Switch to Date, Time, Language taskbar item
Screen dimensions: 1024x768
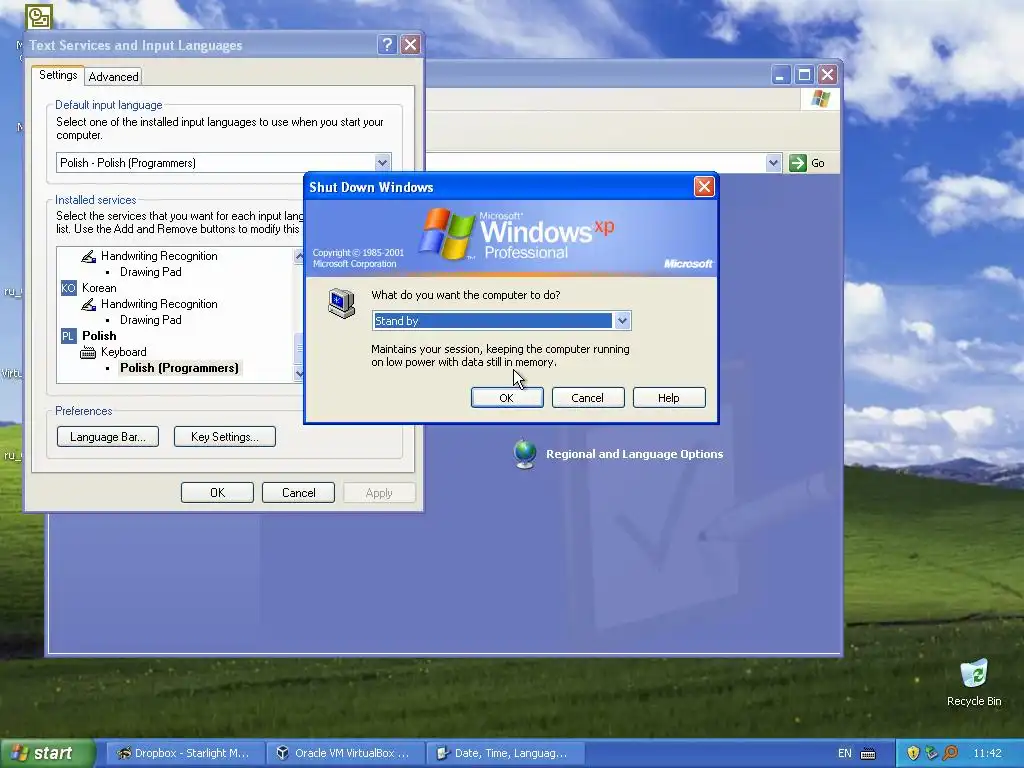(505, 753)
